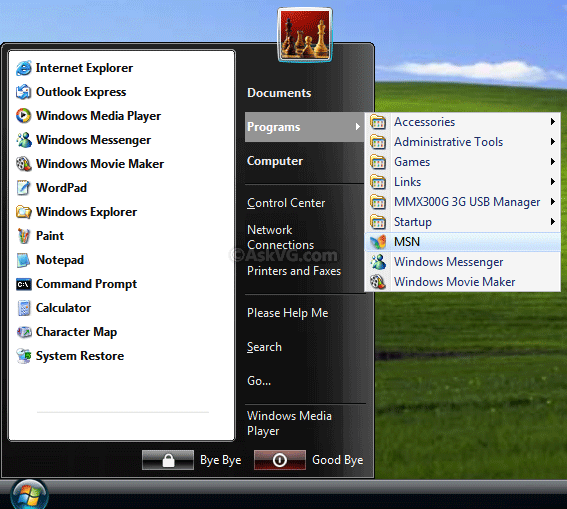Click the Character Map icon
This screenshot has height=509, width=567.
24,332
